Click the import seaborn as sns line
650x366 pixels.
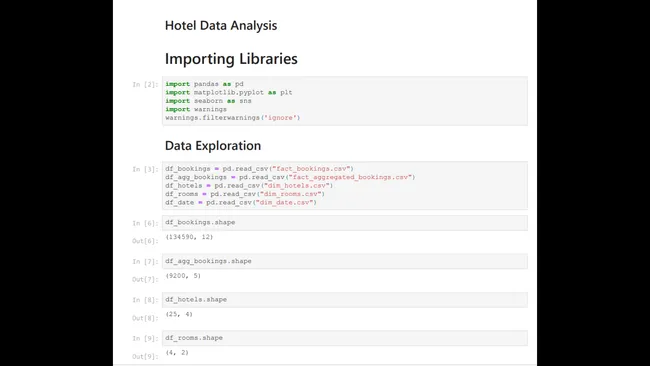click(x=209, y=101)
